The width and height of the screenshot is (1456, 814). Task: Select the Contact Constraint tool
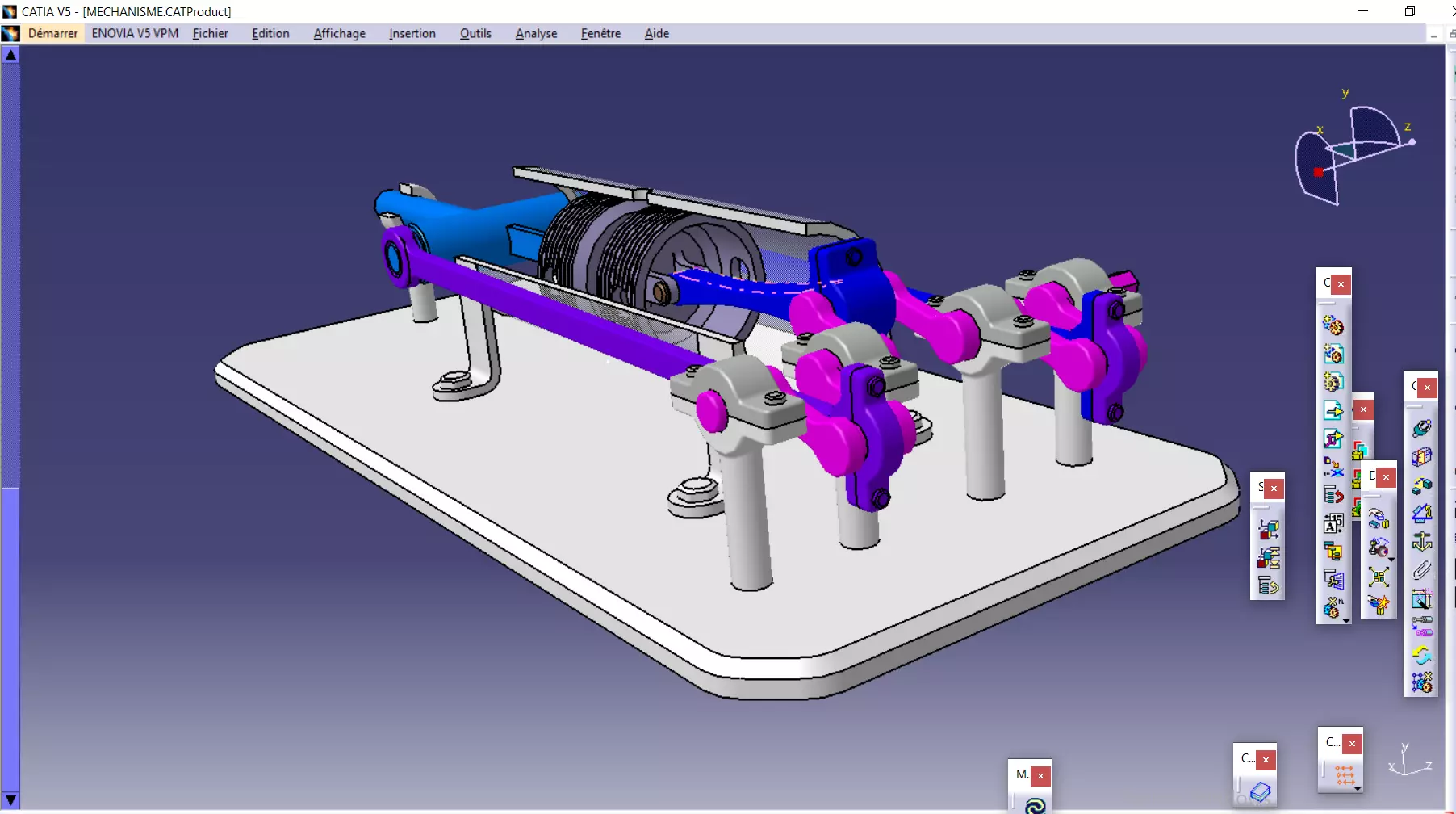click(1421, 457)
